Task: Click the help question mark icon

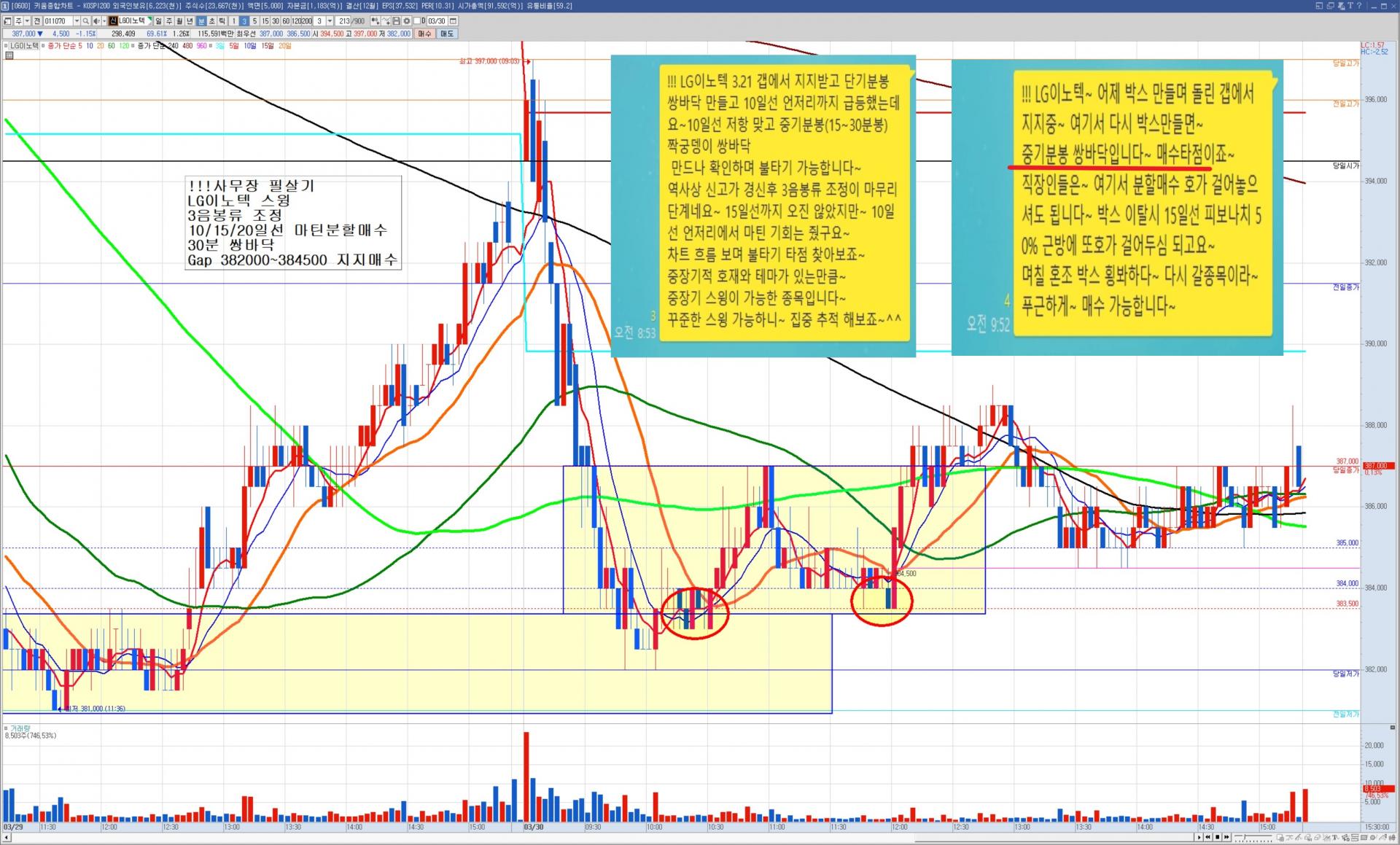Action: coord(1359,6)
